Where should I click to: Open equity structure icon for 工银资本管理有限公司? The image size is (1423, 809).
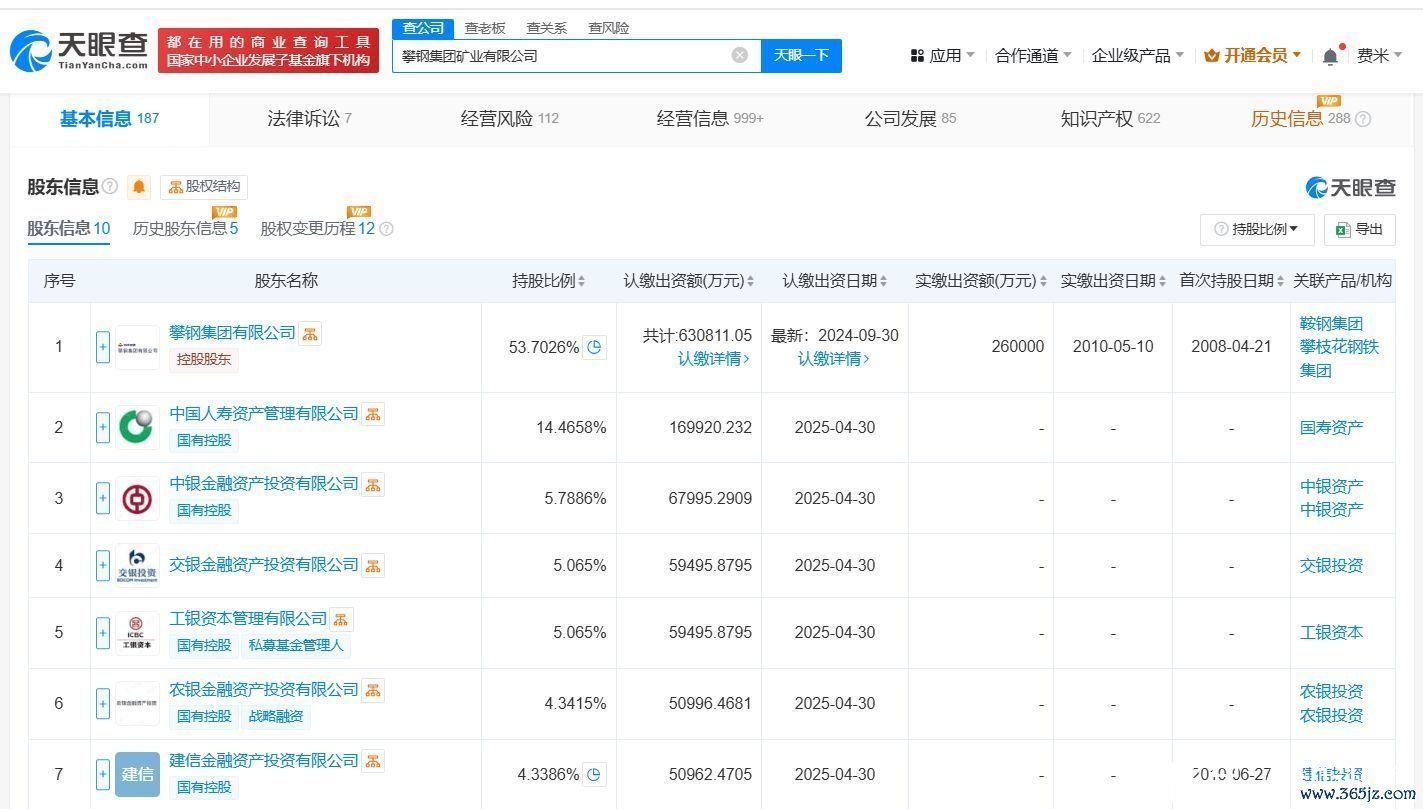(341, 620)
